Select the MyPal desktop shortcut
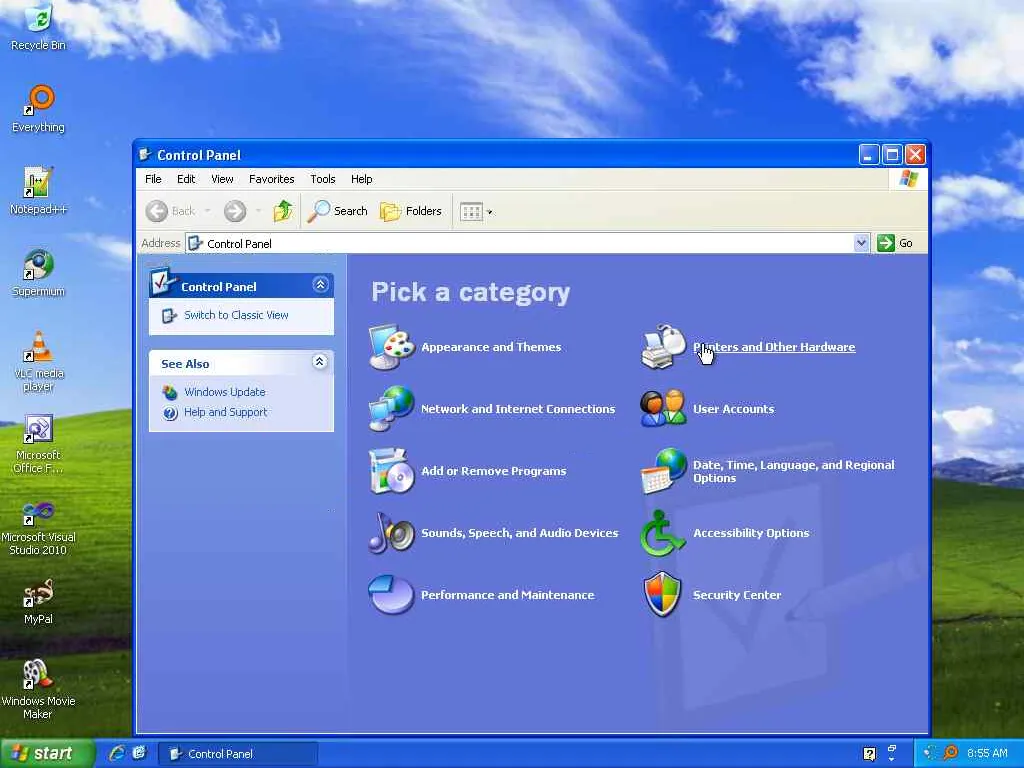The width and height of the screenshot is (1024, 768). [x=39, y=601]
